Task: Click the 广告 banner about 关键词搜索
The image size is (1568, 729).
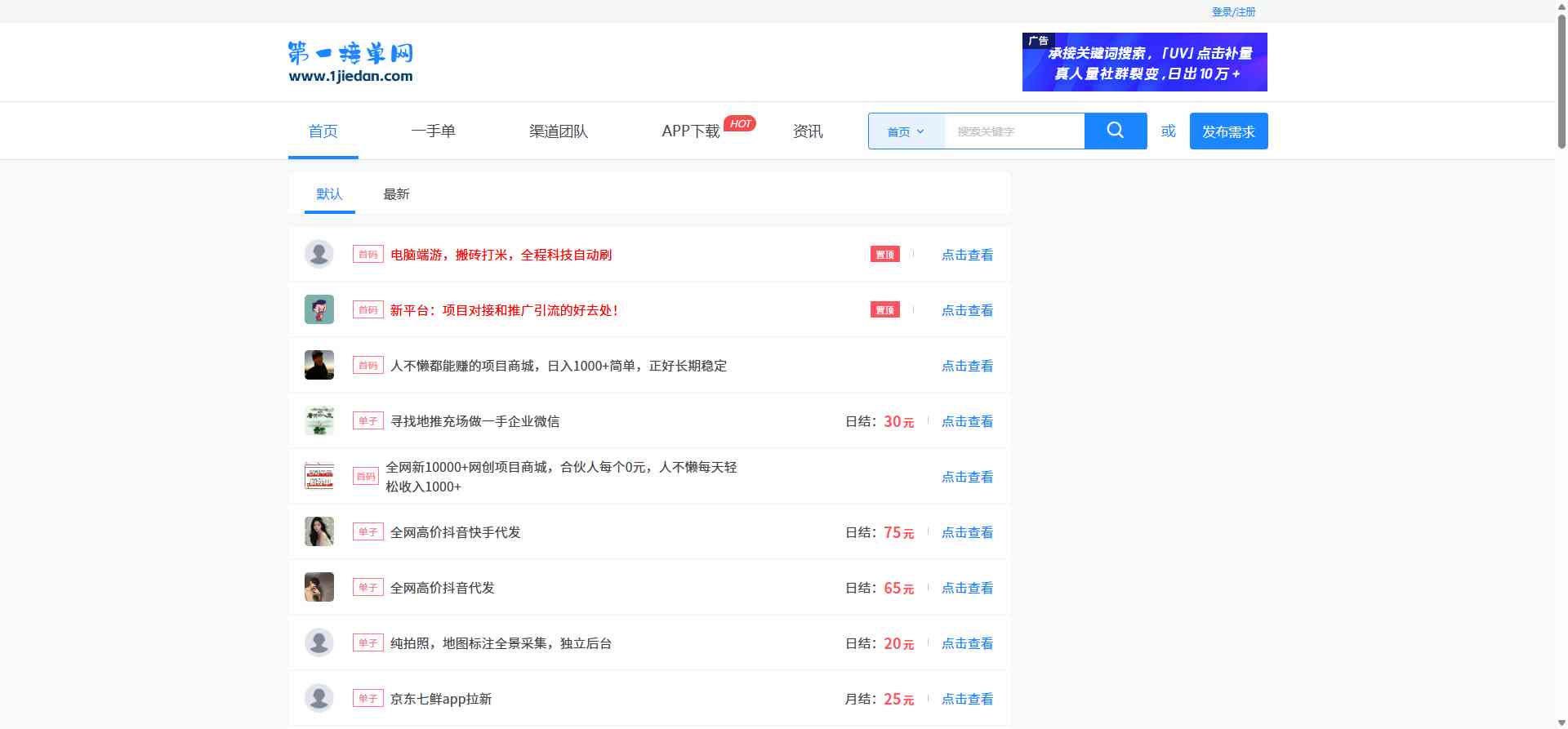Action: [x=1144, y=62]
